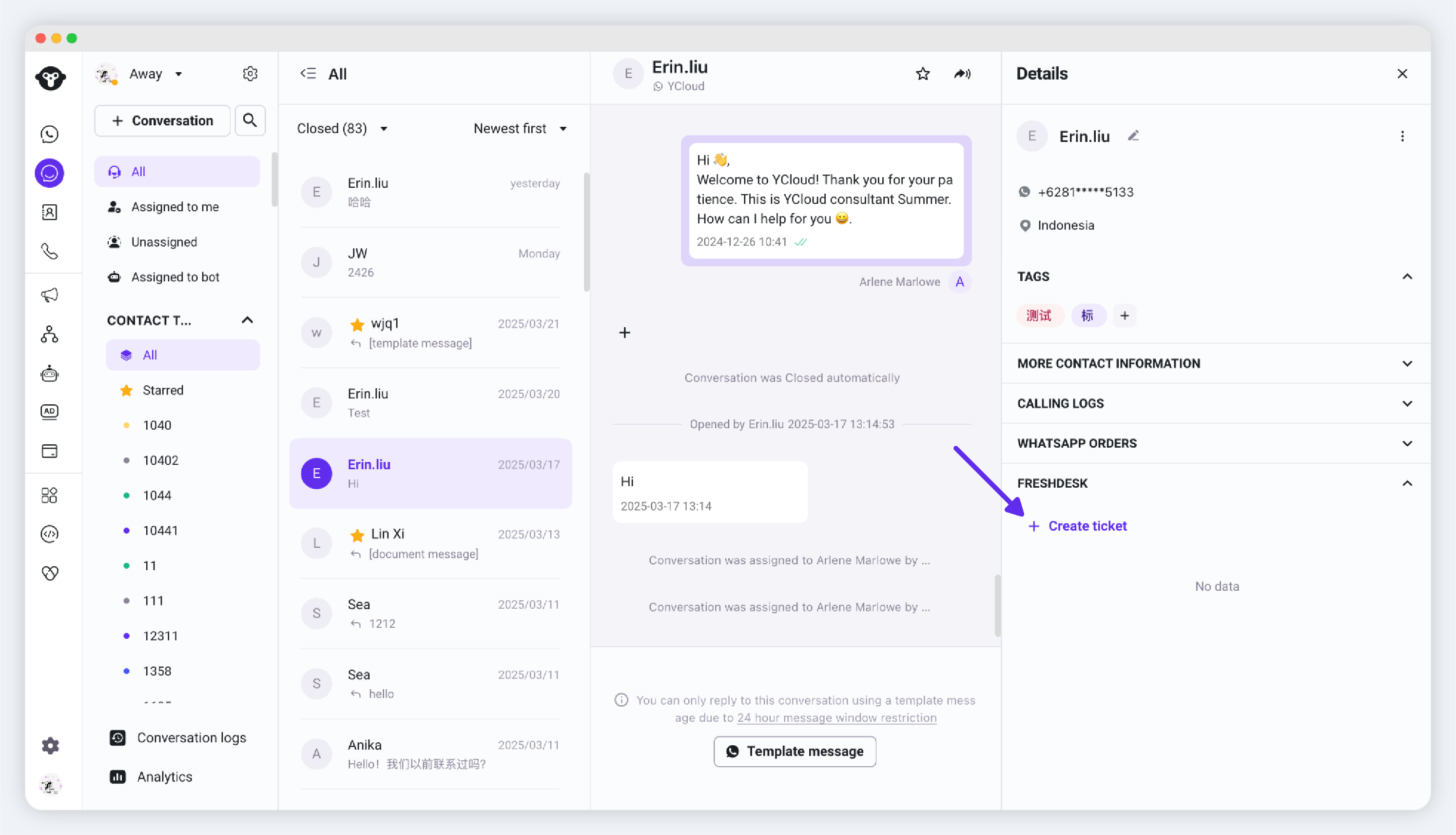The height and width of the screenshot is (835, 1456).
Task: Click the forward conversation icon in header
Action: [x=962, y=74]
